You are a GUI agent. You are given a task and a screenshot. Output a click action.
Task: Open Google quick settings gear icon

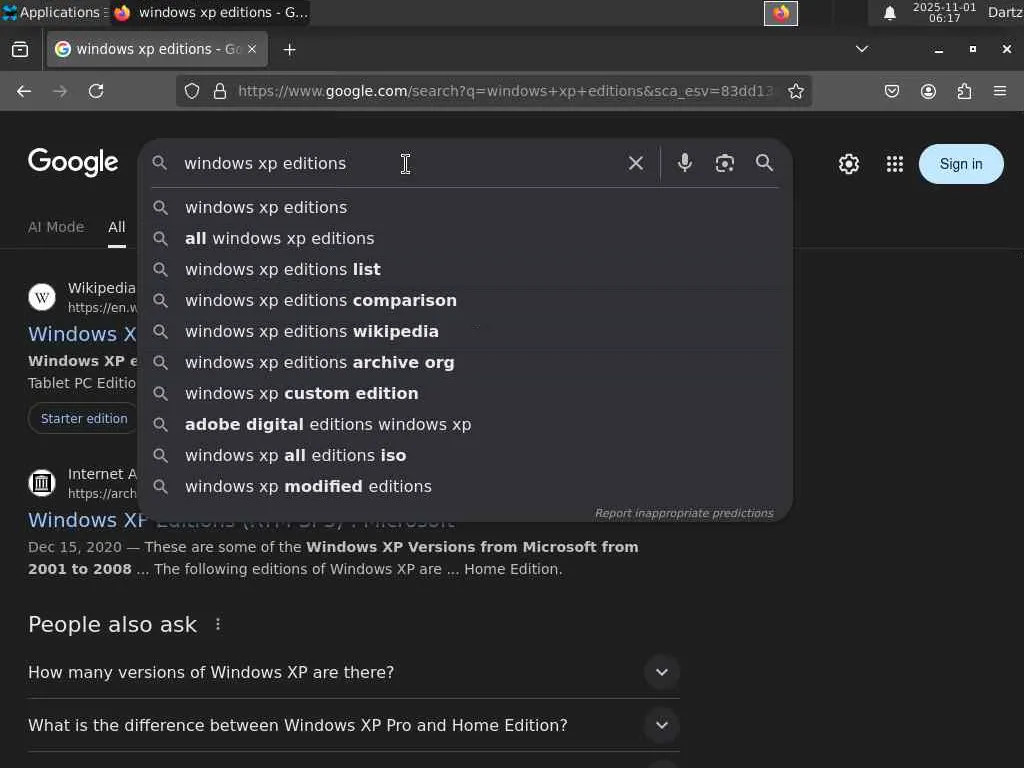tap(848, 164)
